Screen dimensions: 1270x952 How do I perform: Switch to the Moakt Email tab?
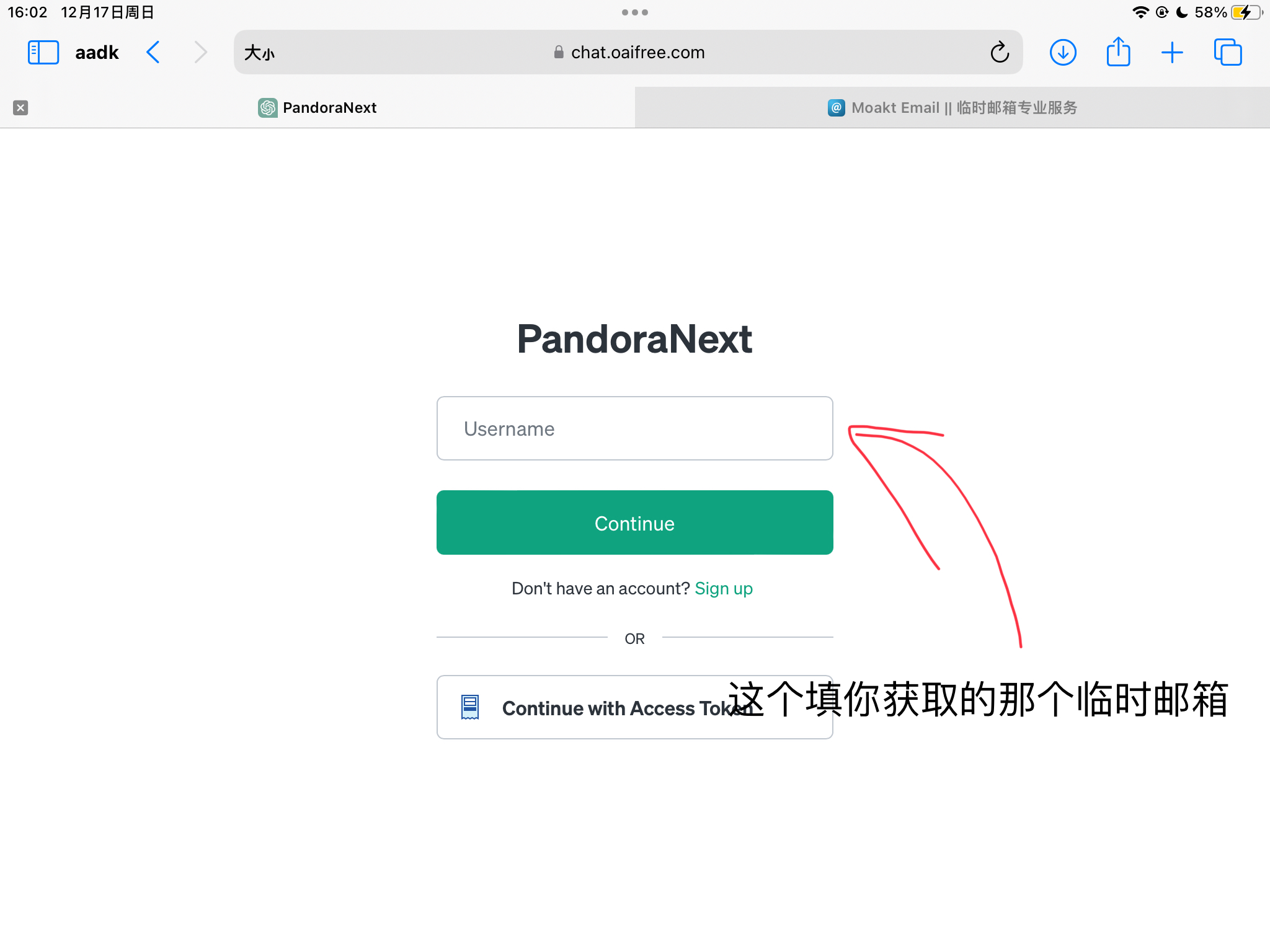point(952,108)
